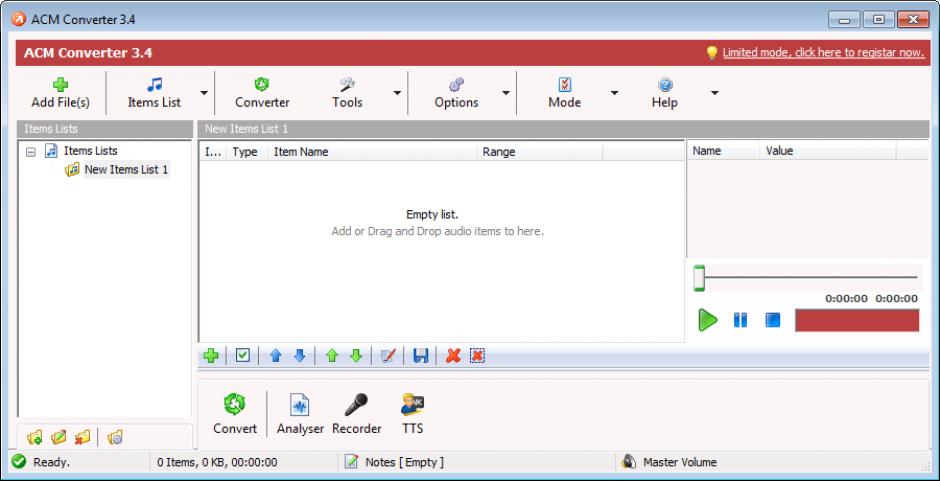
Task: Open the TTS tool
Action: (412, 414)
